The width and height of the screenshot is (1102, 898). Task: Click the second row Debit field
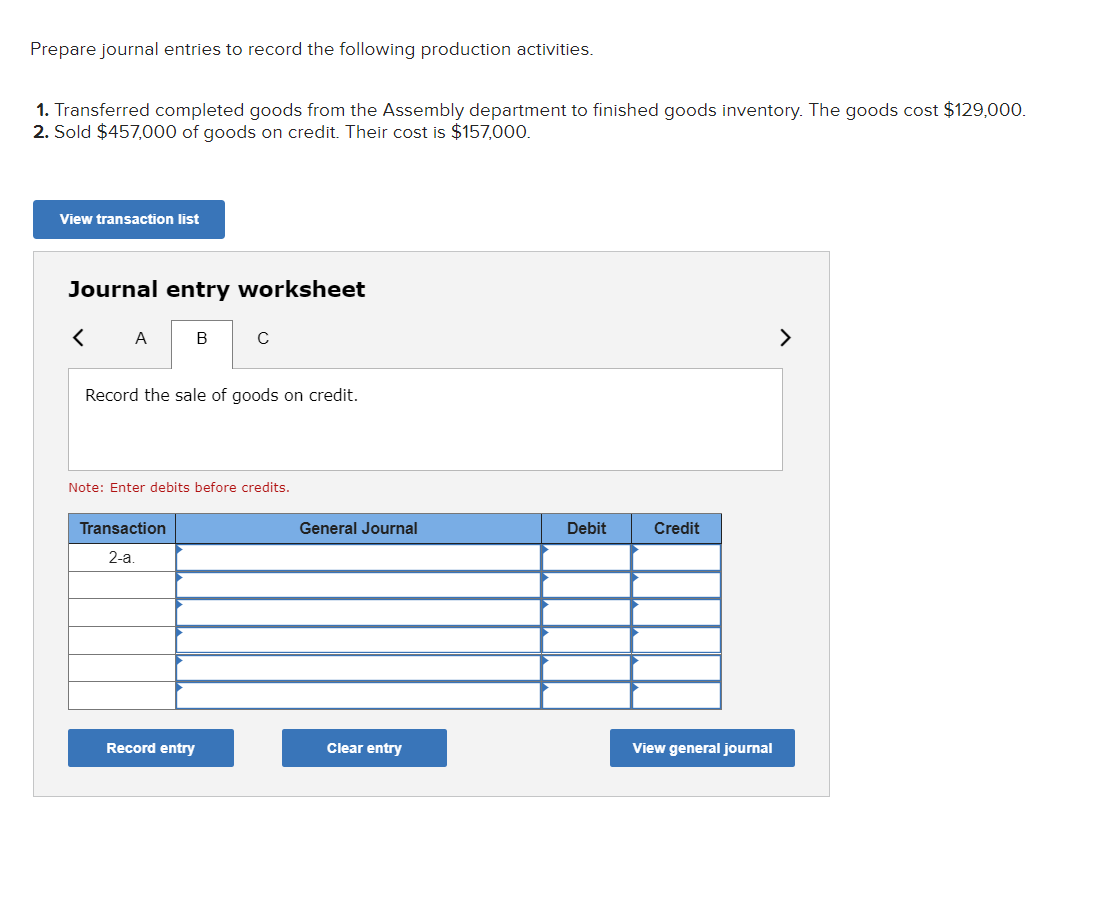(x=586, y=585)
